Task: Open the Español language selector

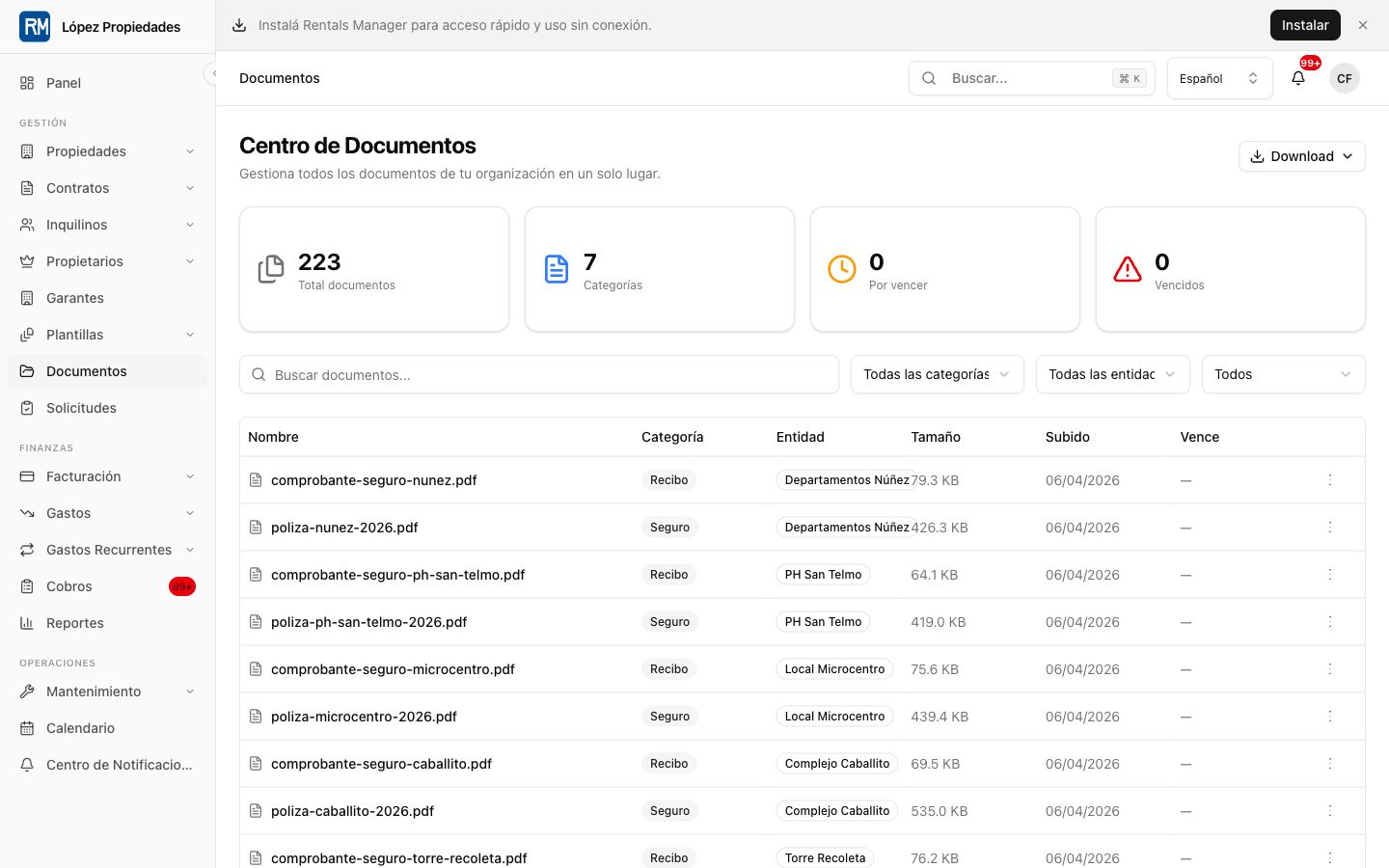Action: pos(1220,78)
